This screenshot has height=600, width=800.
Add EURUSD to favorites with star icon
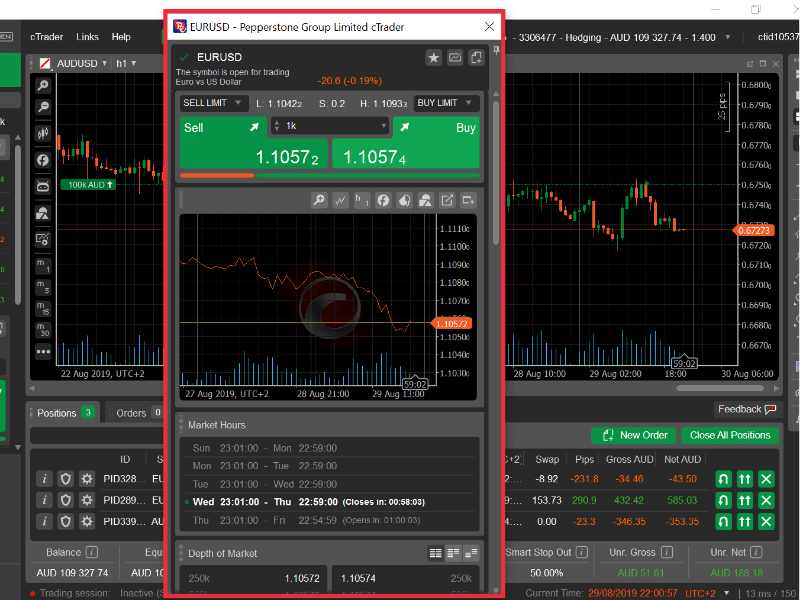pyautogui.click(x=433, y=58)
